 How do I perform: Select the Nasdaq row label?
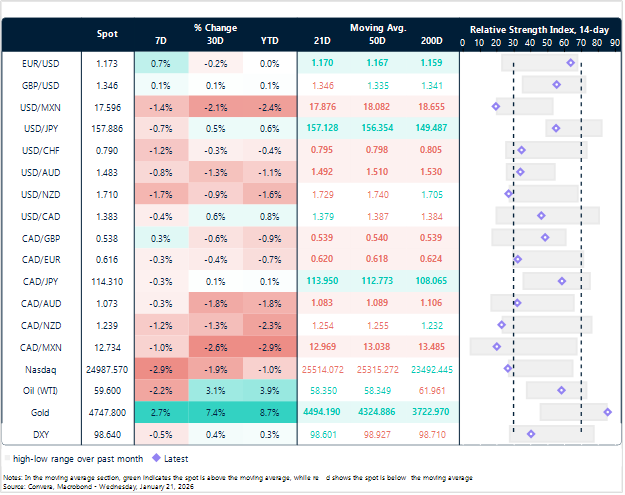(x=39, y=368)
